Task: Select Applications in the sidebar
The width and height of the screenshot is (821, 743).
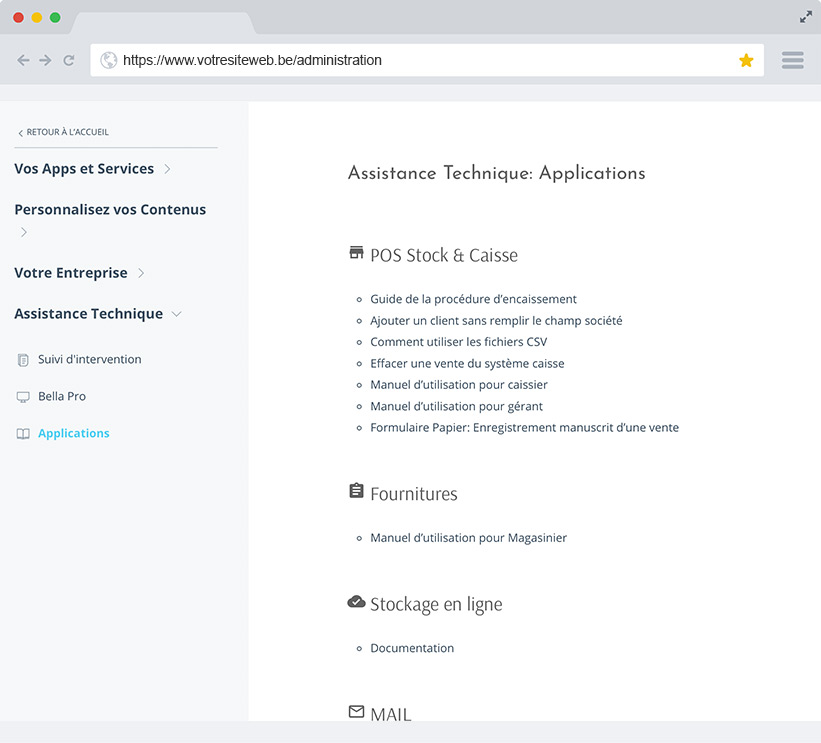Action: [x=73, y=434]
